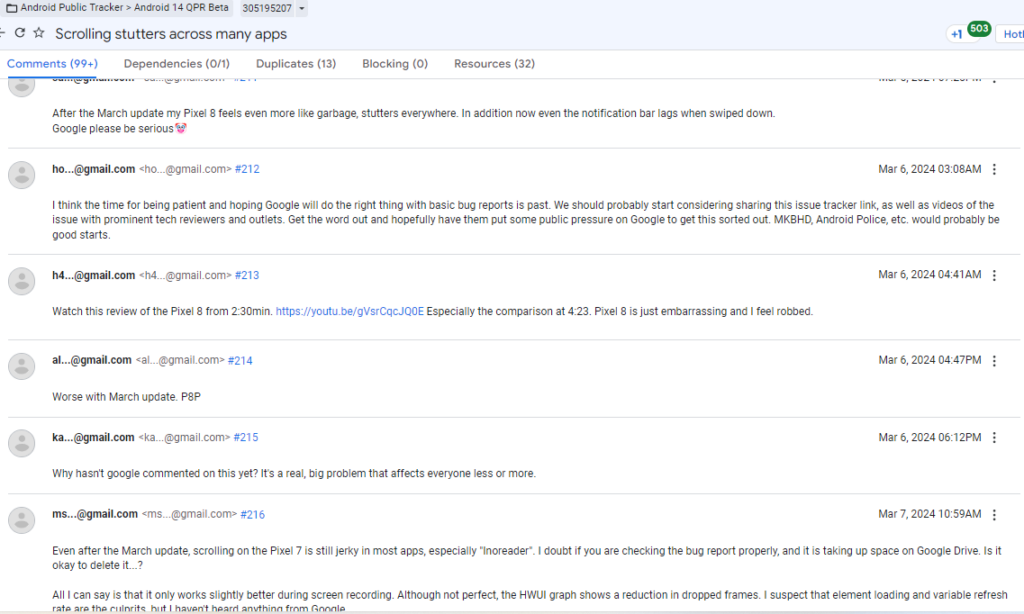Open the issue ID 305195207 dropdown arrow
This screenshot has width=1024, height=614.
tap(302, 8)
